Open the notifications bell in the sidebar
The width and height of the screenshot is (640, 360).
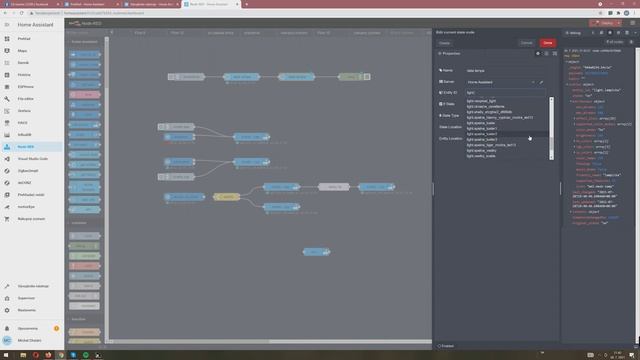(31, 329)
